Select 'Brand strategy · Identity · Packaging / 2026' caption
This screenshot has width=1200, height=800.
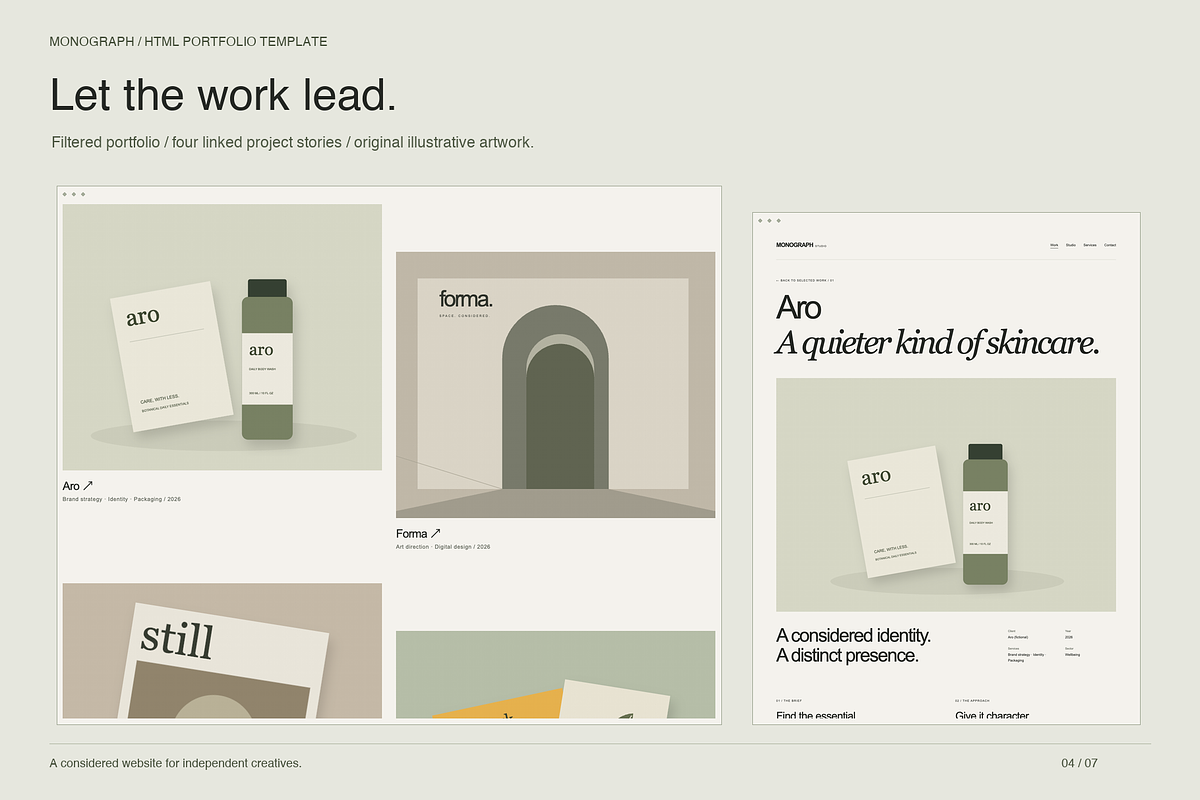pos(122,499)
